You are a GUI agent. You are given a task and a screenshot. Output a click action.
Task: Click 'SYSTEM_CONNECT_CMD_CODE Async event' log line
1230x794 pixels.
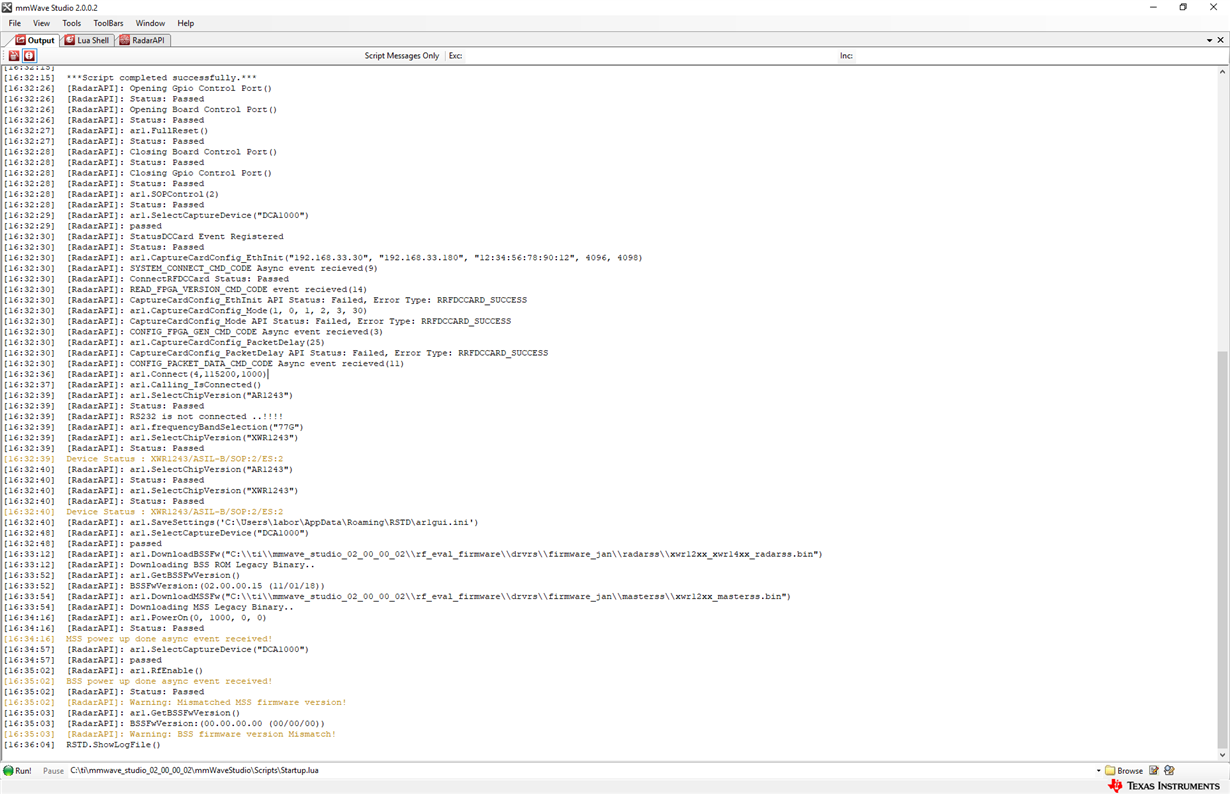pos(254,268)
